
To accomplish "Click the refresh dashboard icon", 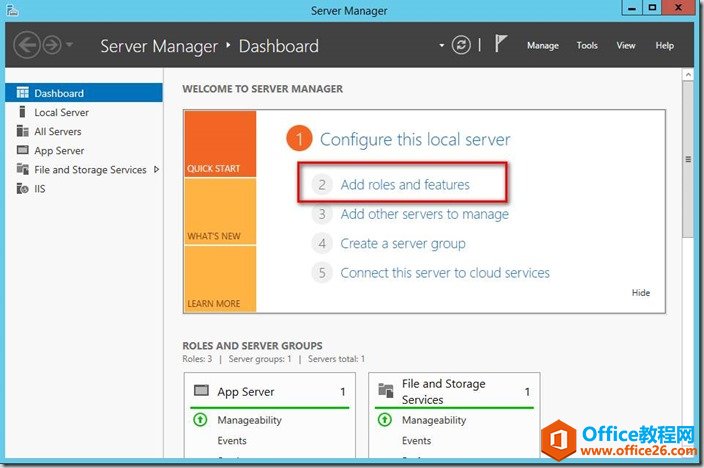I will click(x=461, y=45).
